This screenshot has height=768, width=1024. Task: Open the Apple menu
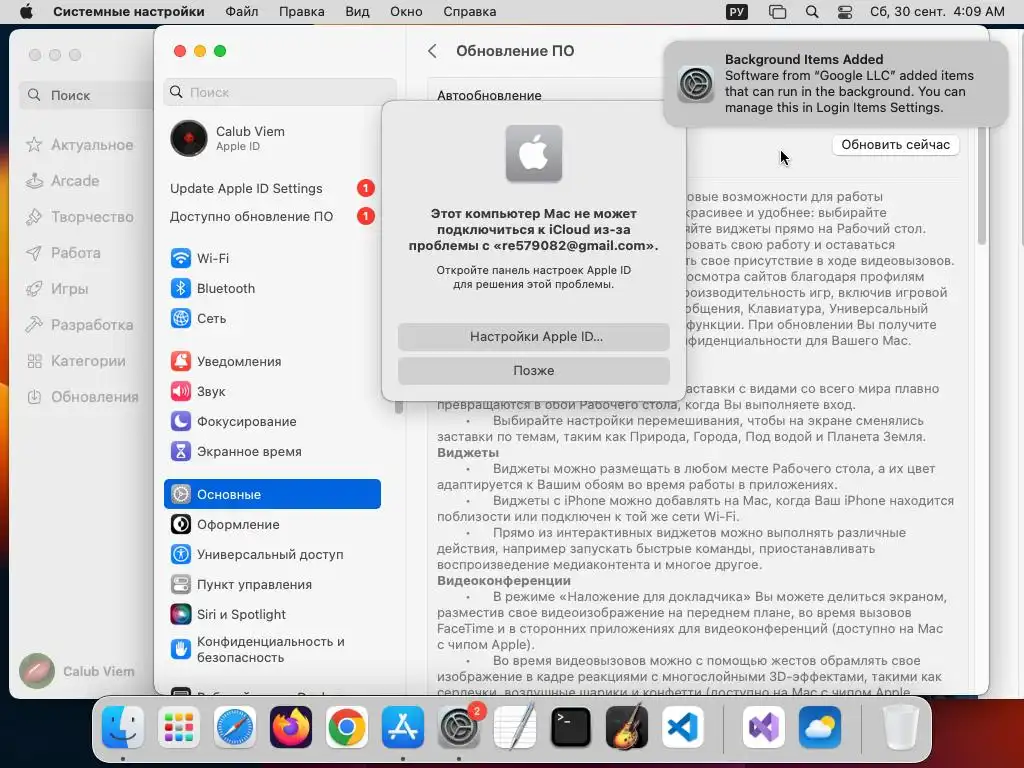coord(26,12)
